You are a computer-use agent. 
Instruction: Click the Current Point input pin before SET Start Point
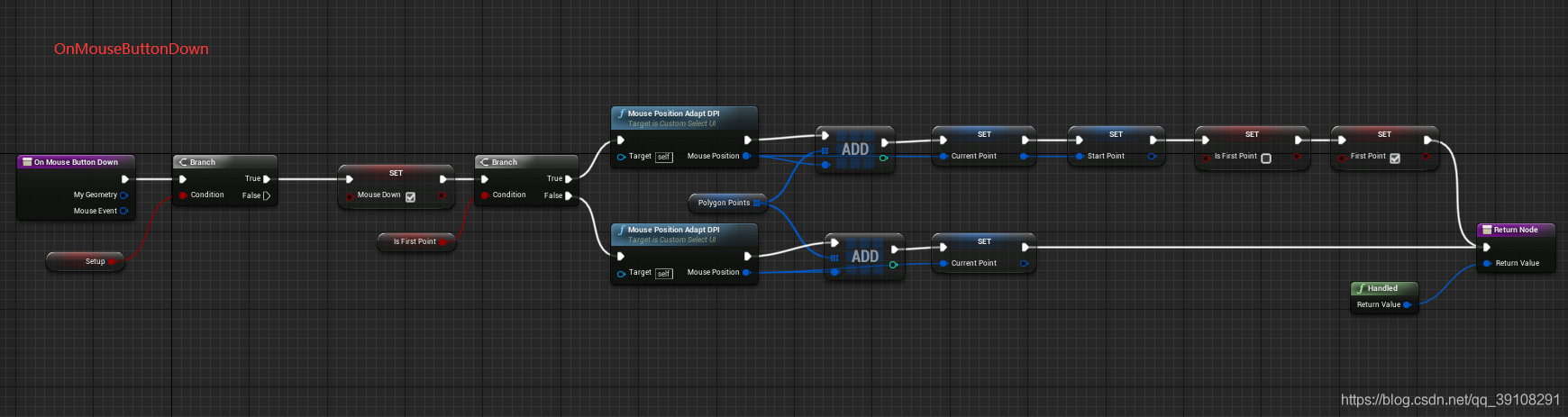coord(943,157)
